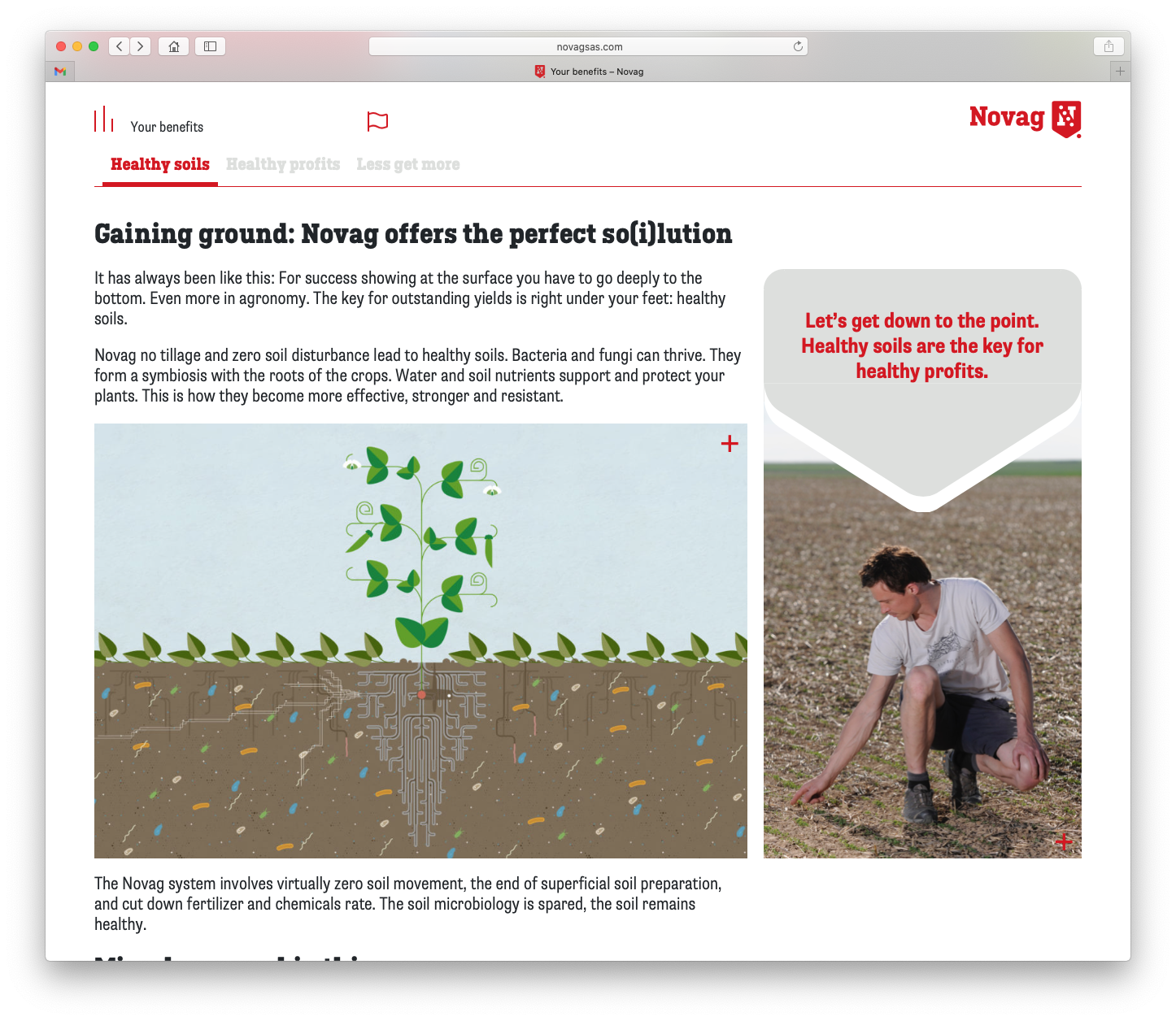1176x1021 pixels.
Task: Click the Your benefits menu label
Action: point(167,127)
